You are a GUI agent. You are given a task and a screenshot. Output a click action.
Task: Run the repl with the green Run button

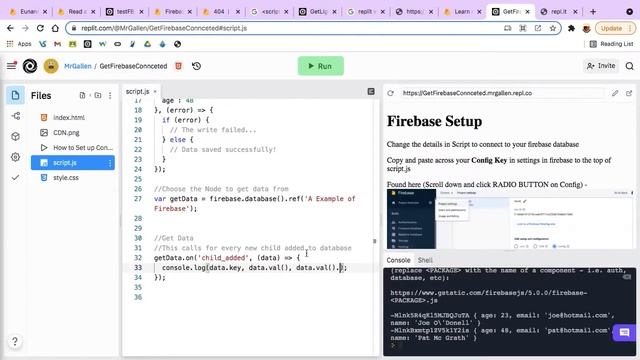[x=320, y=66]
